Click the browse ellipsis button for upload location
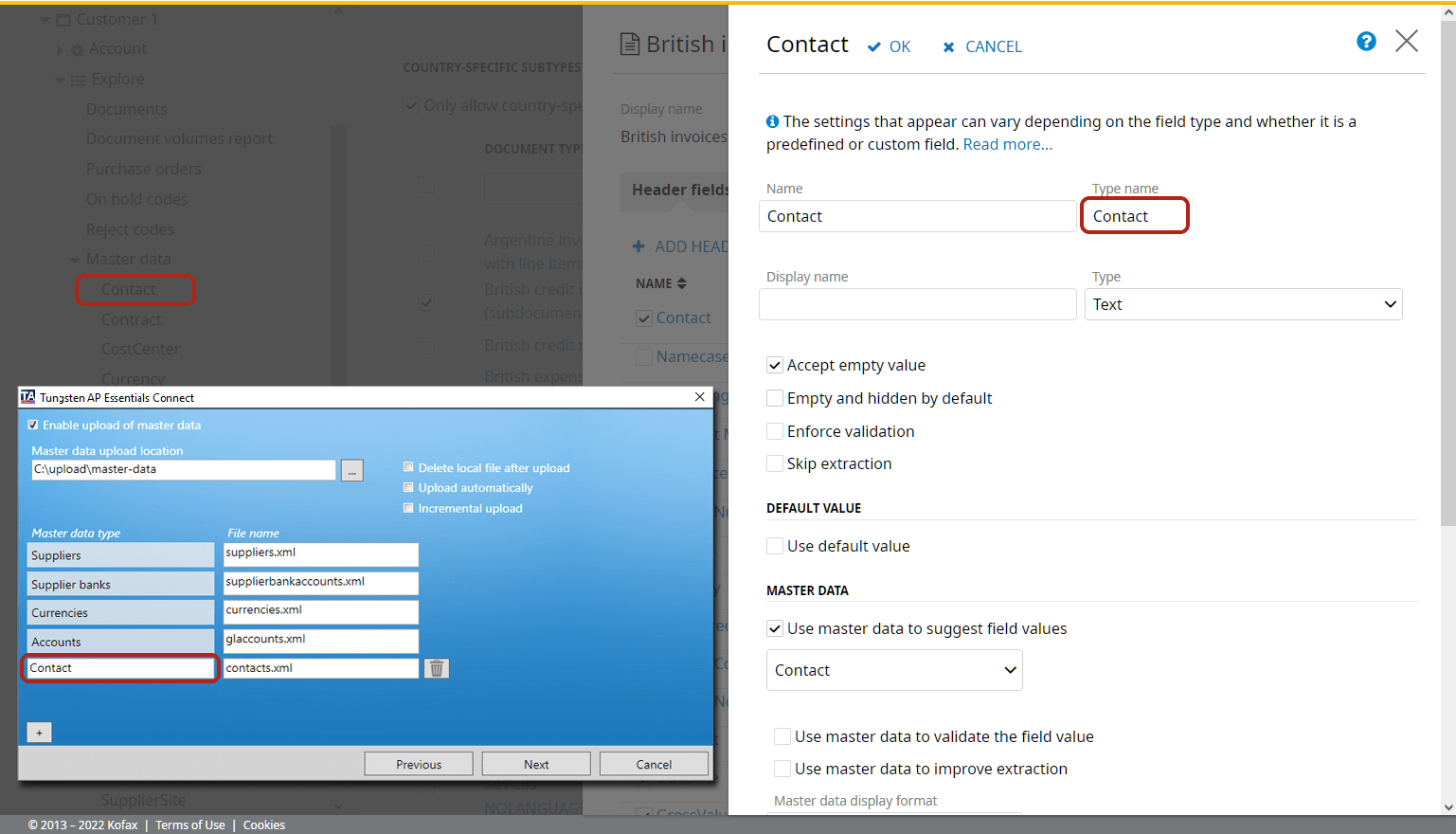1456x834 pixels. point(351,470)
